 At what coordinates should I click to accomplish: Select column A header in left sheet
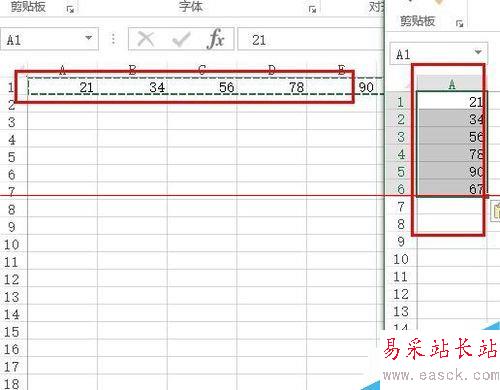click(x=63, y=70)
